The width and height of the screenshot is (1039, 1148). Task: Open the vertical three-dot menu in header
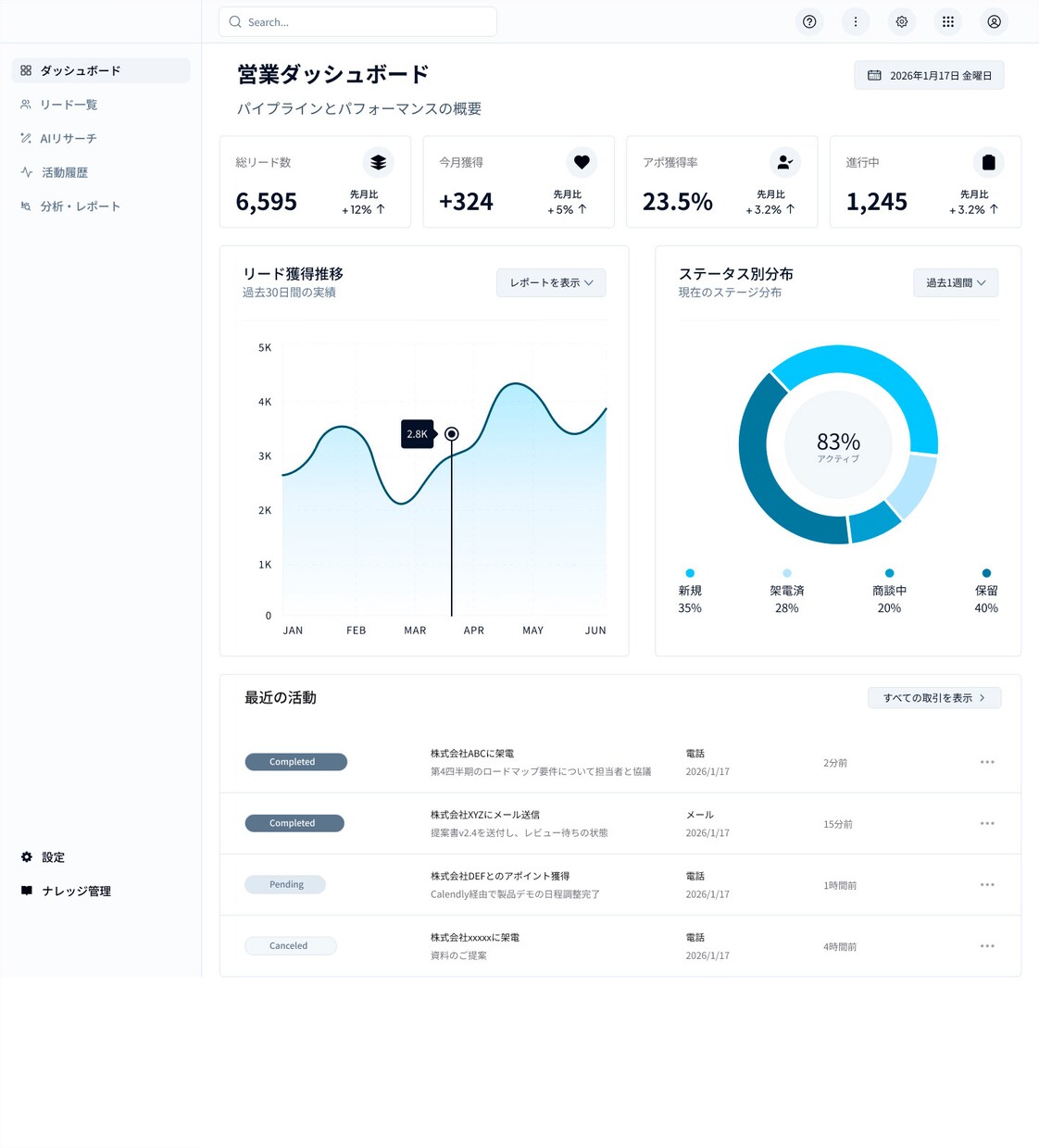tap(856, 21)
